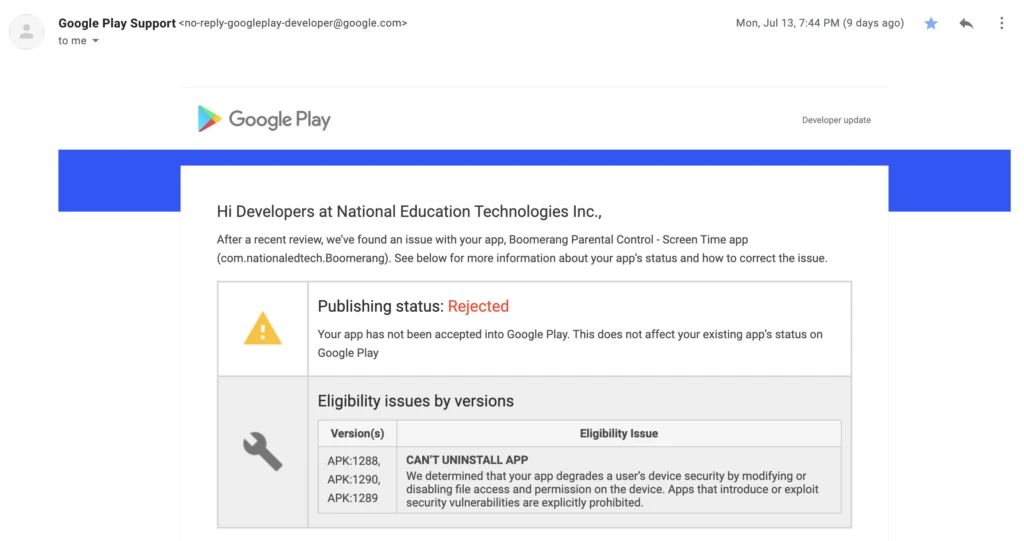This screenshot has width=1024, height=541.
Task: Click the wrench icon next to eligibility issues
Action: [x=263, y=452]
